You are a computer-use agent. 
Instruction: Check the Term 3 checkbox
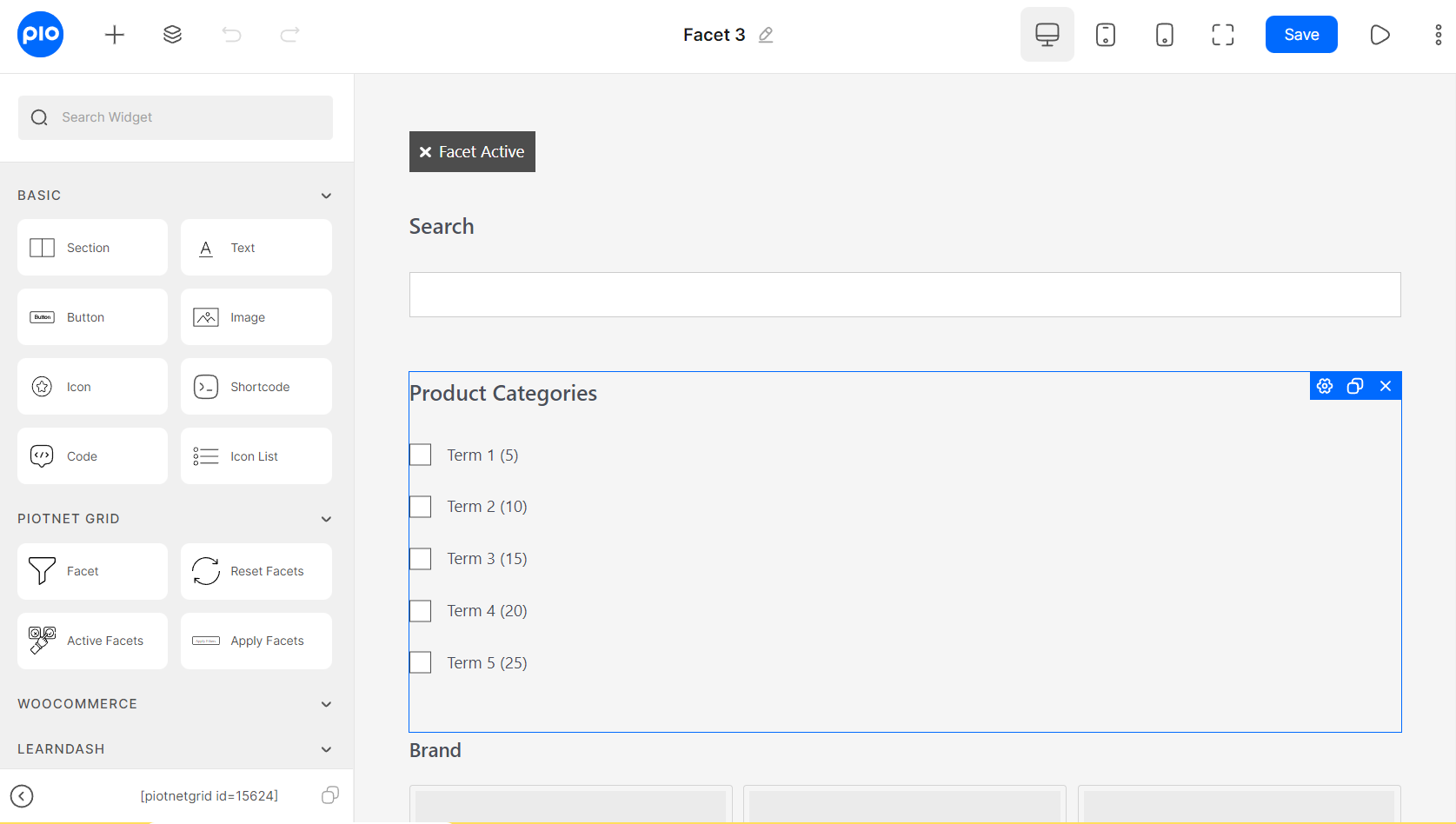coord(420,558)
